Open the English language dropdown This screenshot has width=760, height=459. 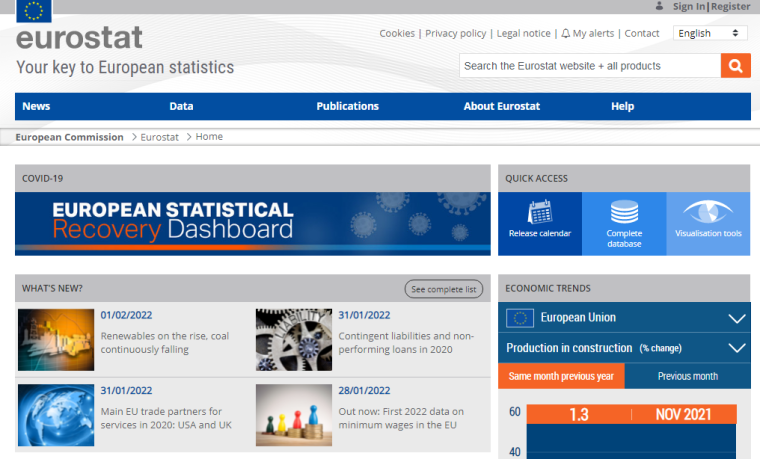click(x=710, y=33)
